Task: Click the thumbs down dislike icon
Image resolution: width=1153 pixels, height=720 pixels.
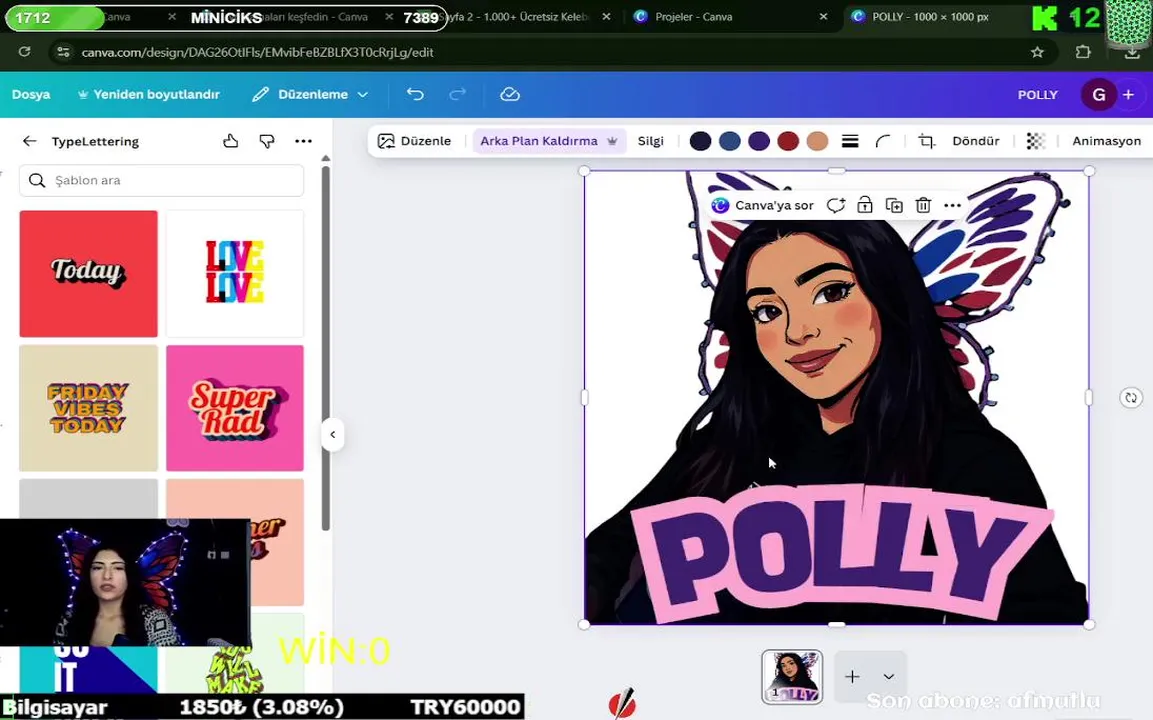Action: pyautogui.click(x=267, y=141)
